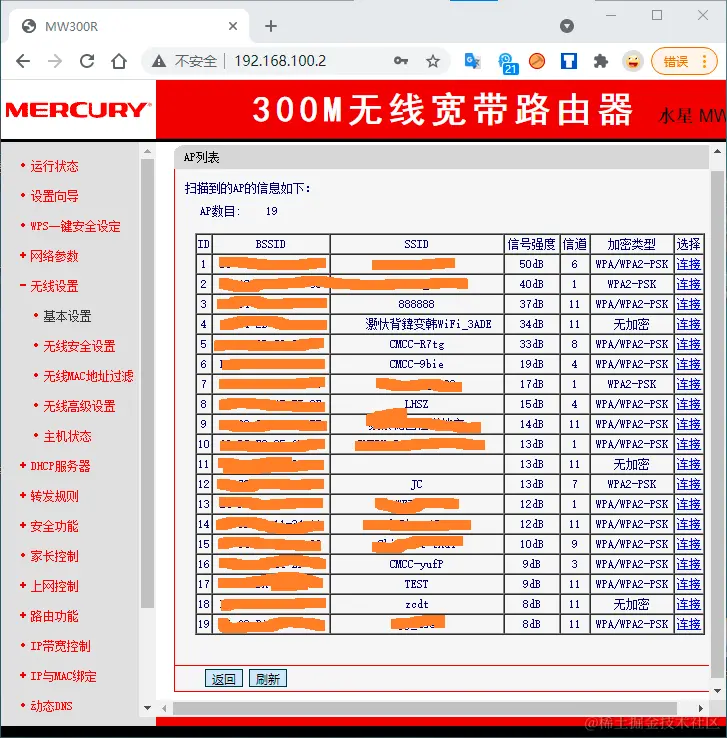This screenshot has width=727, height=738.
Task: Open IP带宽控制 in the sidebar
Action: pos(60,646)
